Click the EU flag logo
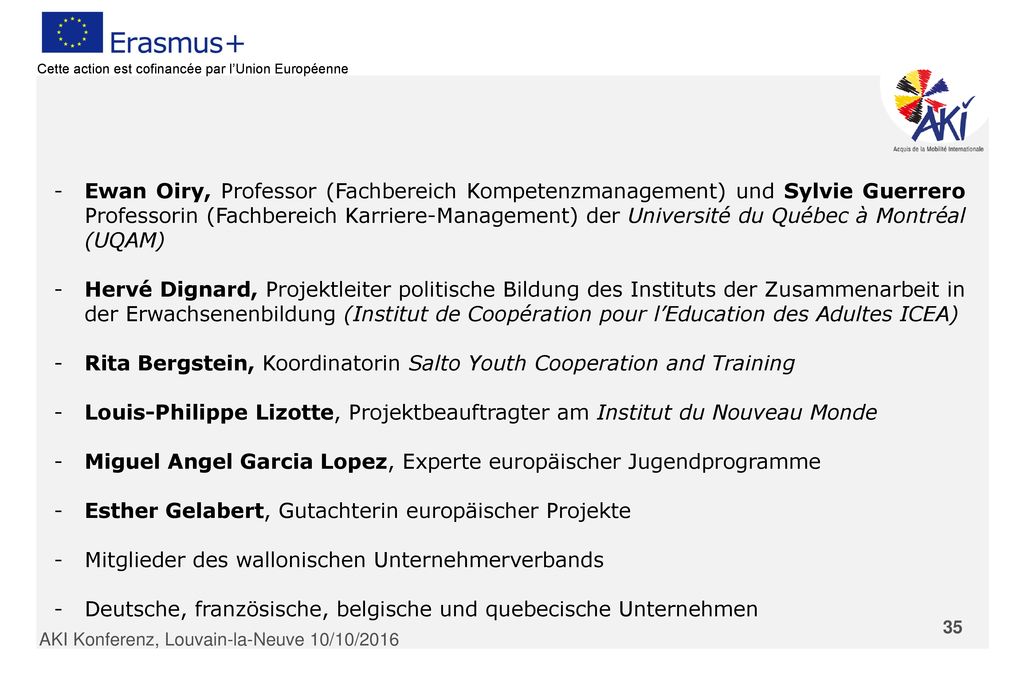The image size is (1024, 683). click(x=72, y=32)
